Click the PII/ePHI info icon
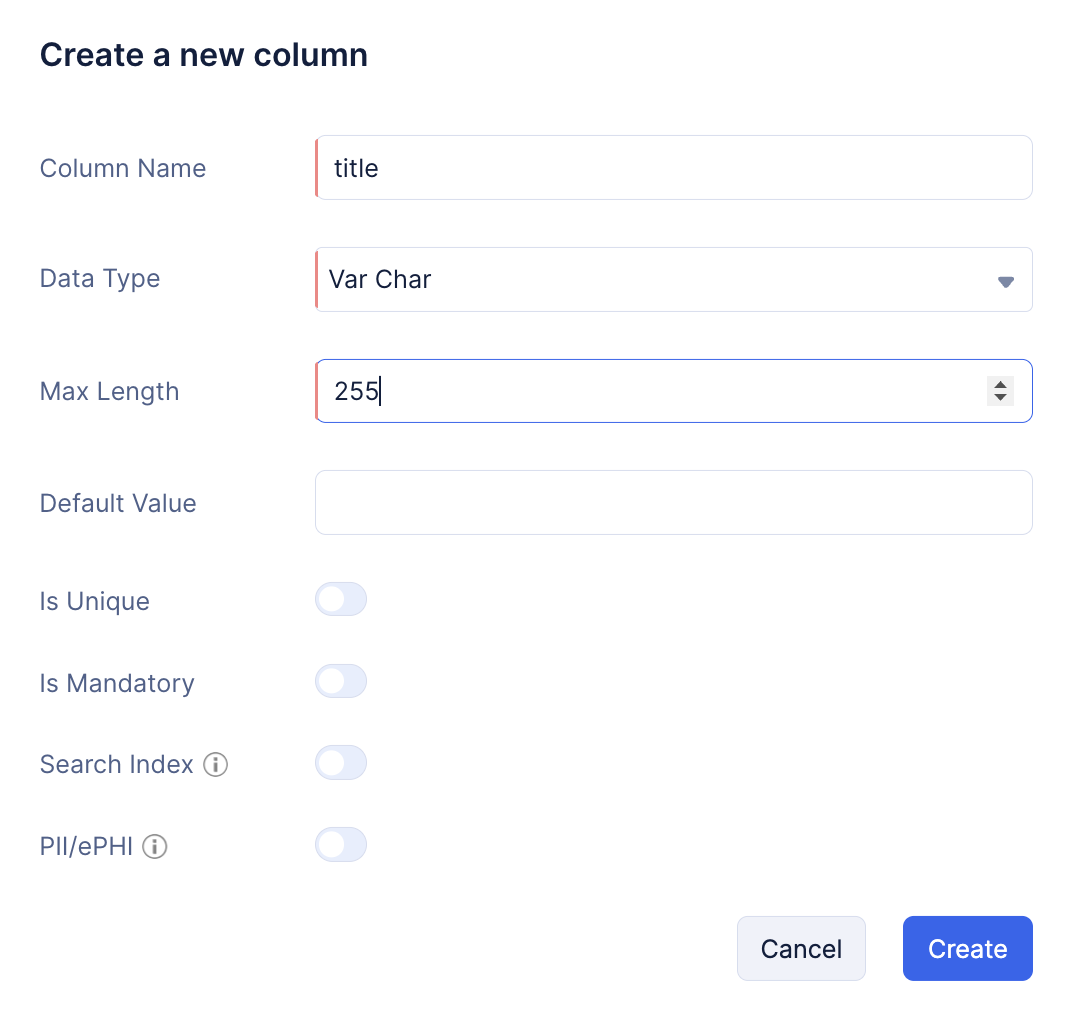 tap(155, 846)
